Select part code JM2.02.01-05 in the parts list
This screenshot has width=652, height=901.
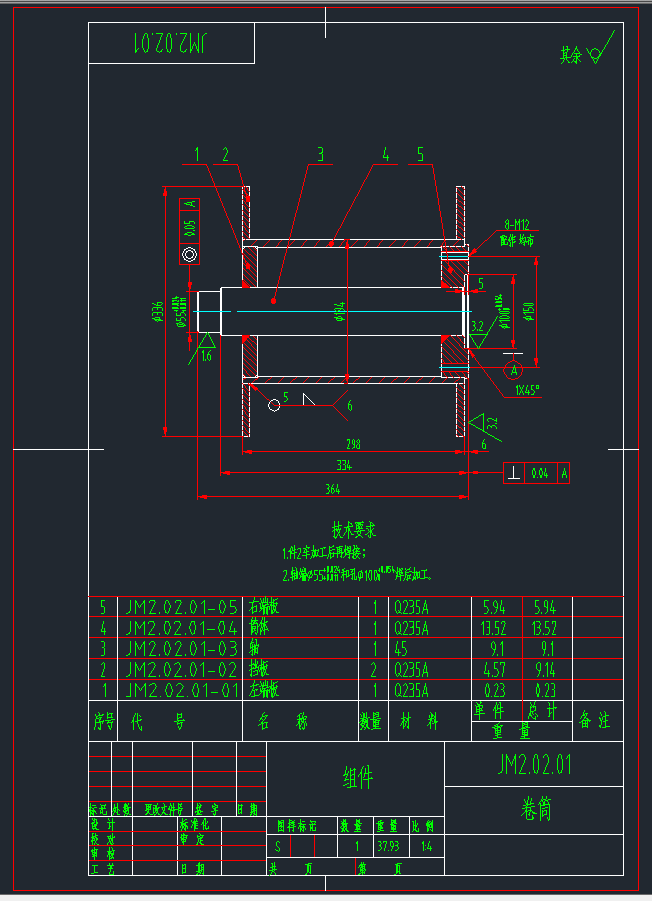coord(182,607)
